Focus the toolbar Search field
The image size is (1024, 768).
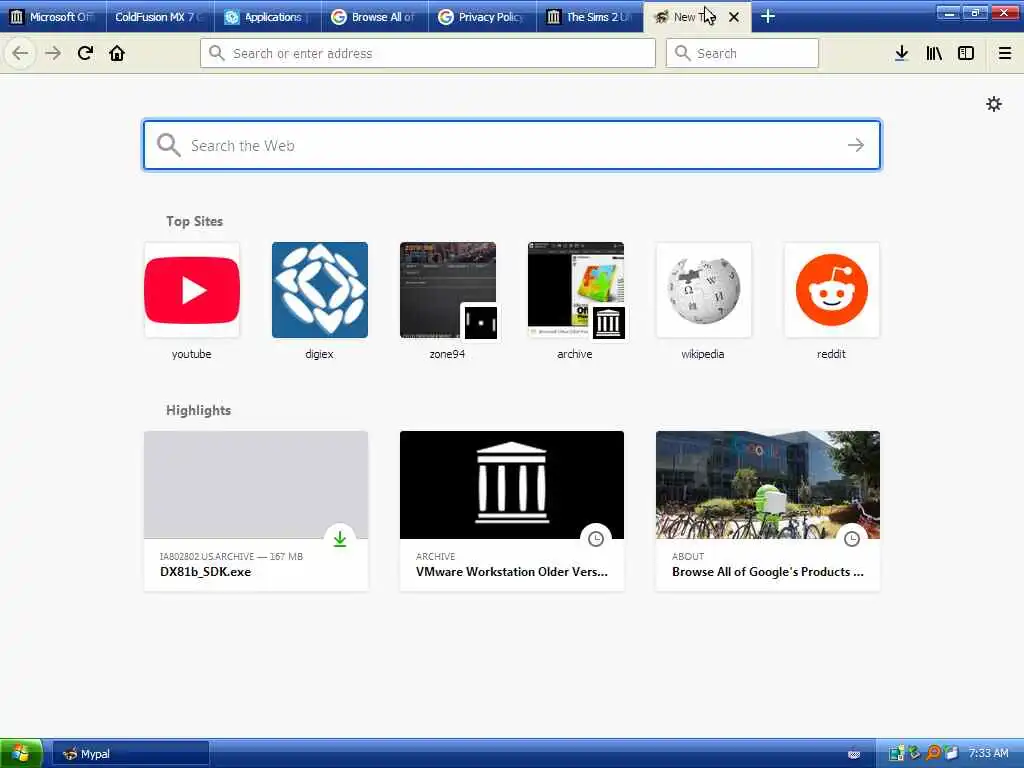(742, 53)
